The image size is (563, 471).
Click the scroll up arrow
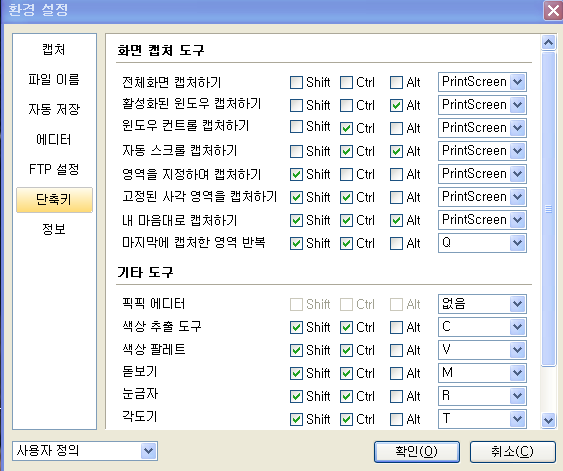click(548, 43)
